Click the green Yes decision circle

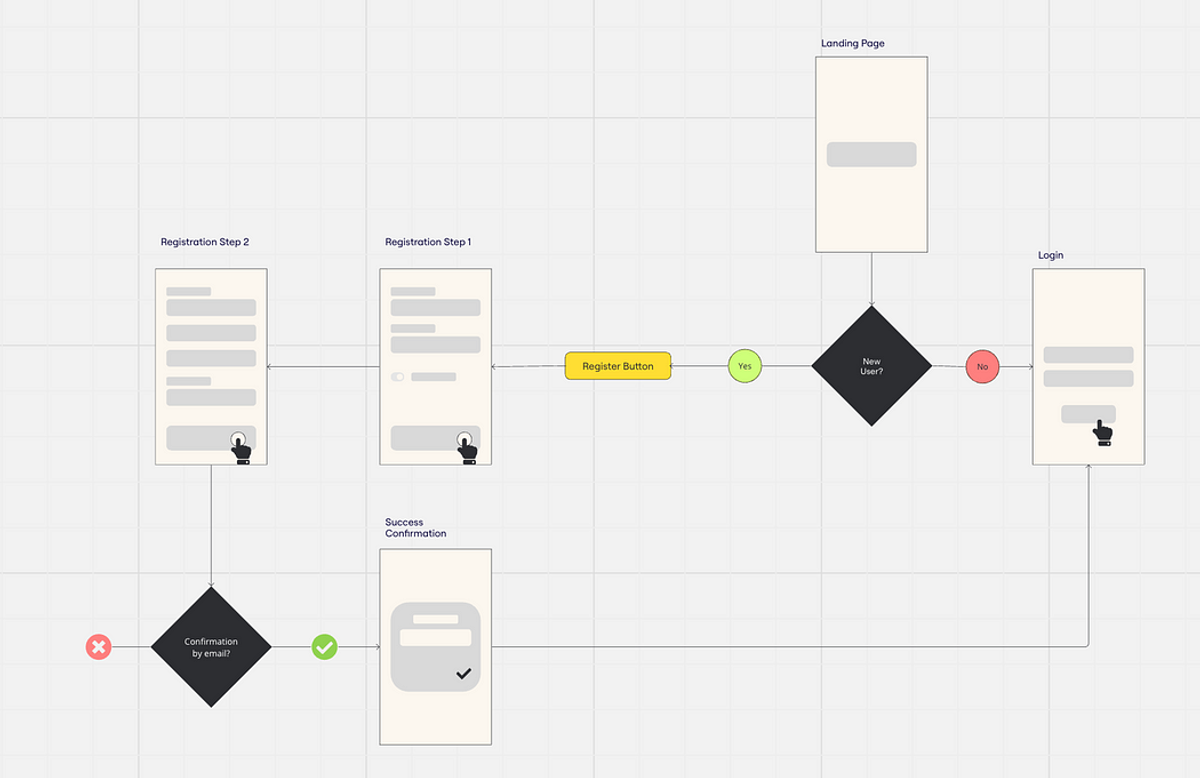(744, 366)
